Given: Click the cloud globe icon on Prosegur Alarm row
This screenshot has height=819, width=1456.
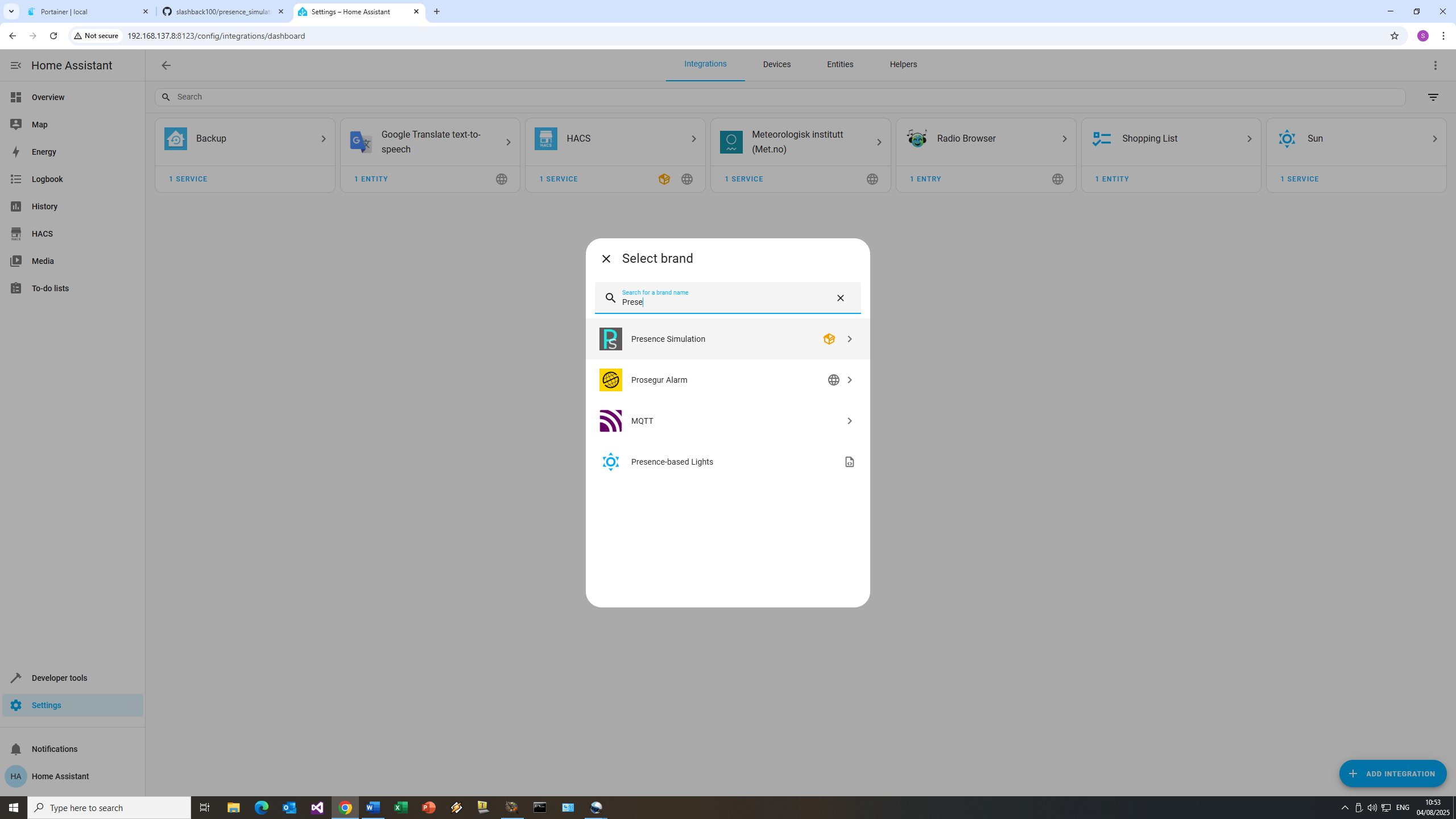Looking at the screenshot, I should coord(833,380).
